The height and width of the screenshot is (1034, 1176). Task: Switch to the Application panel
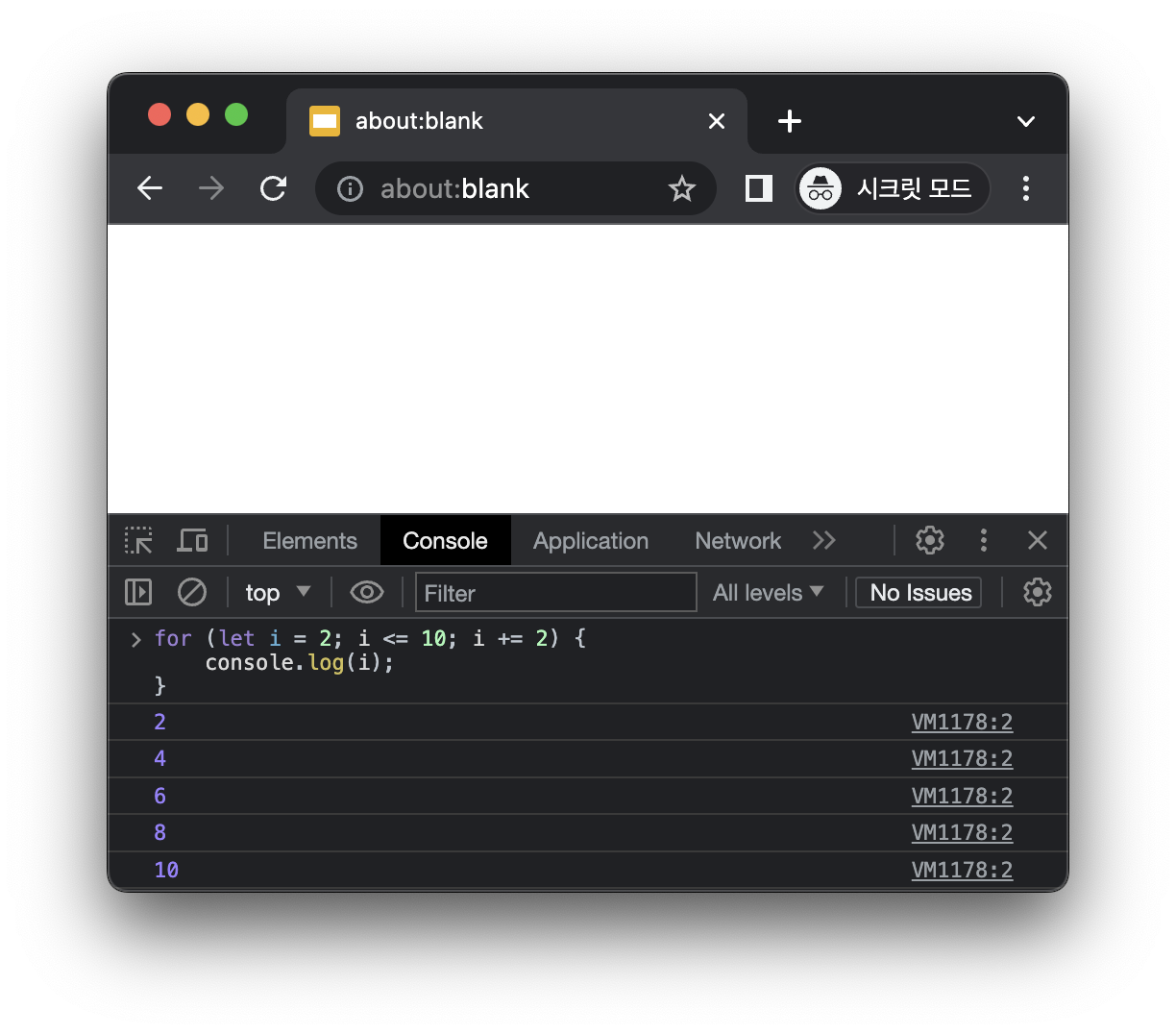[x=591, y=541]
